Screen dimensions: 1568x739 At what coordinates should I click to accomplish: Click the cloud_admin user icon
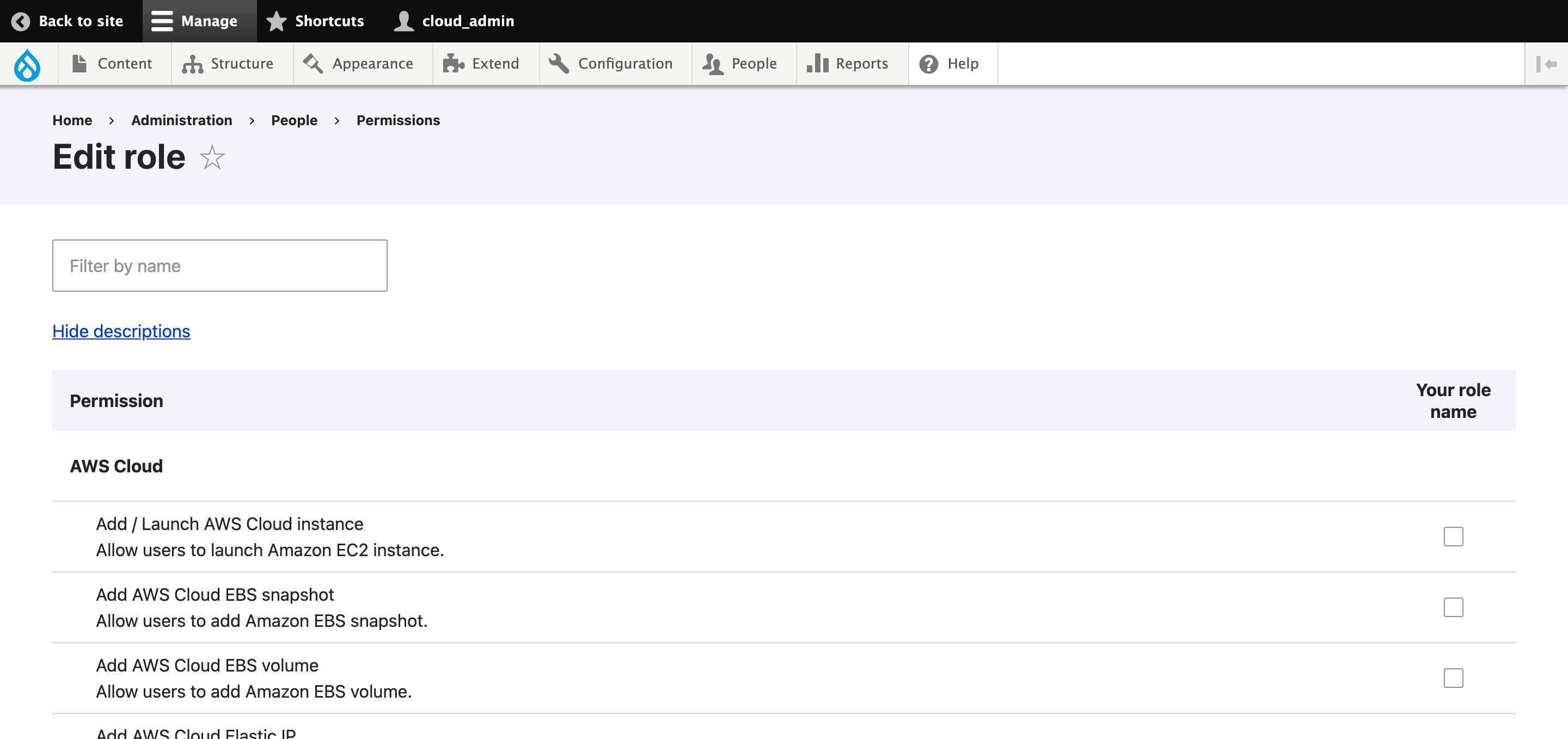point(403,21)
